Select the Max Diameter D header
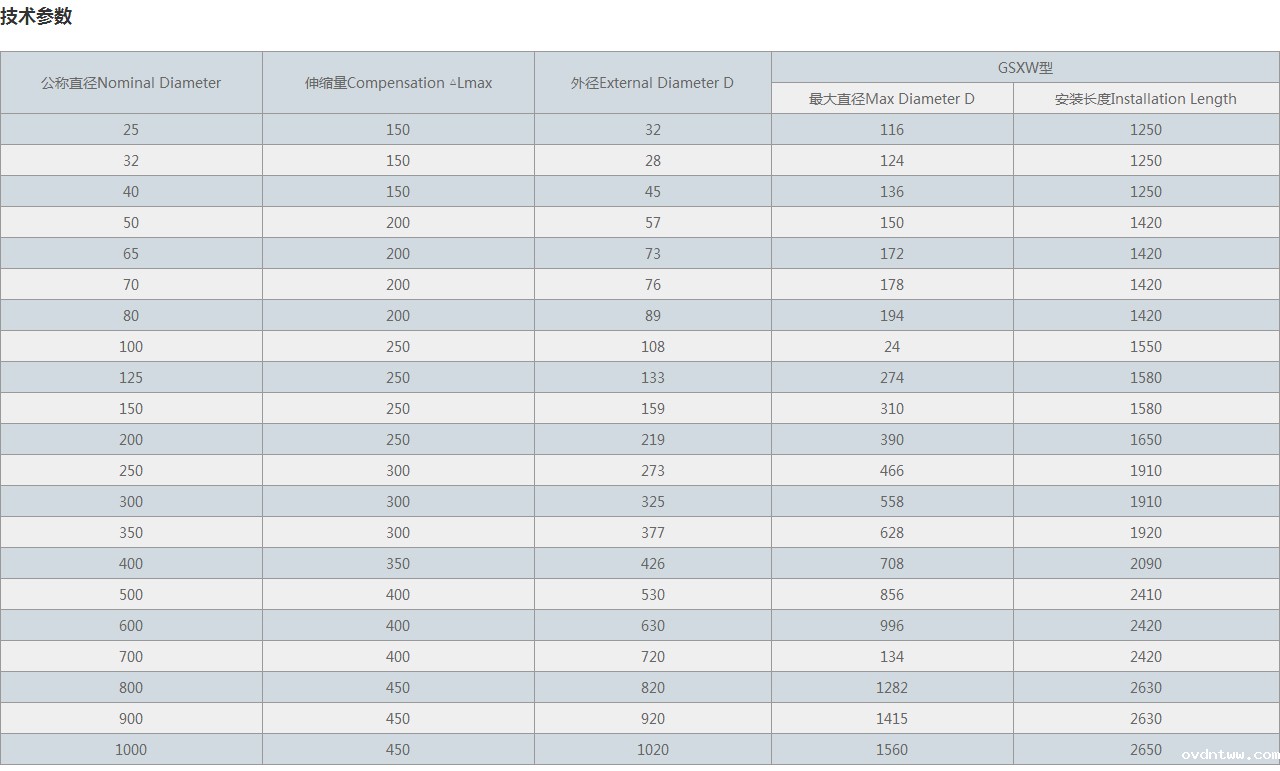 [x=892, y=99]
